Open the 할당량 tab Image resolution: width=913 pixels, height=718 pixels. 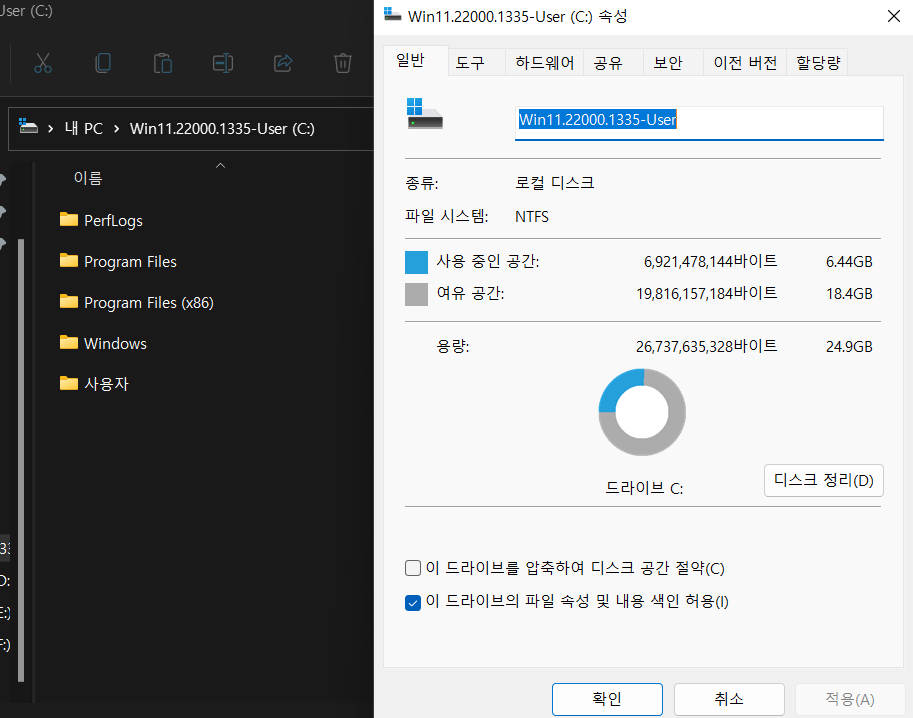point(818,62)
